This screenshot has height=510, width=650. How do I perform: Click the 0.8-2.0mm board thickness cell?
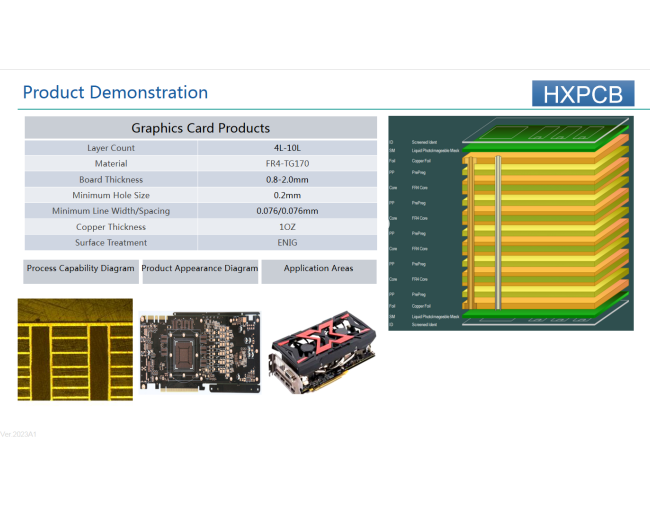[x=287, y=180]
